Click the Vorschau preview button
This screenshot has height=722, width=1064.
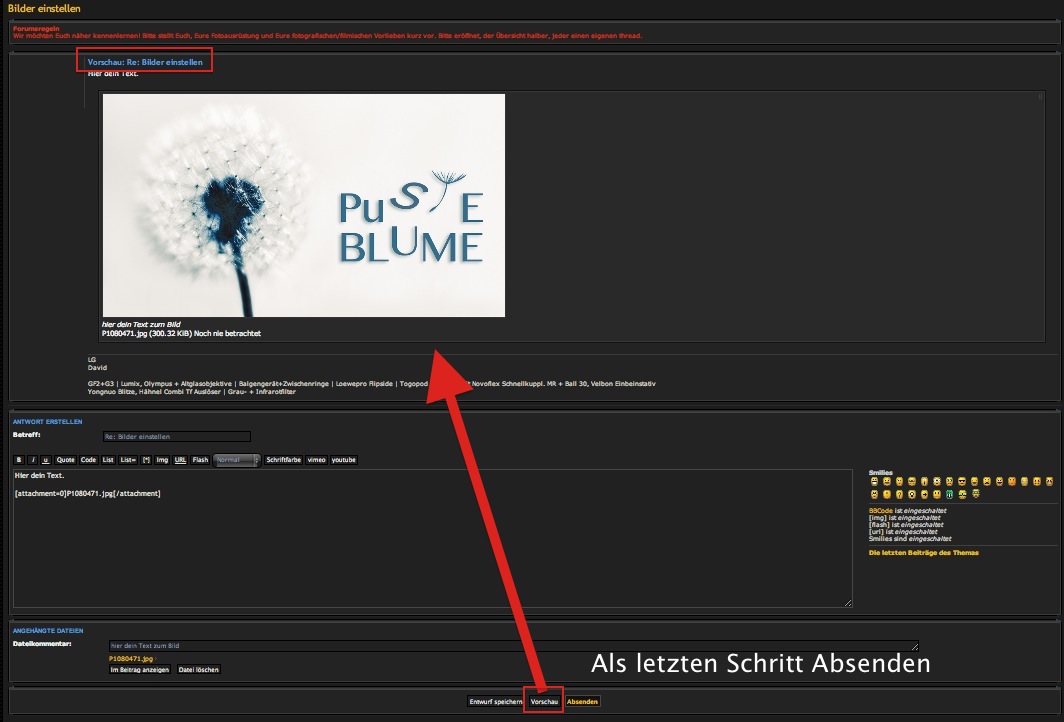point(544,702)
